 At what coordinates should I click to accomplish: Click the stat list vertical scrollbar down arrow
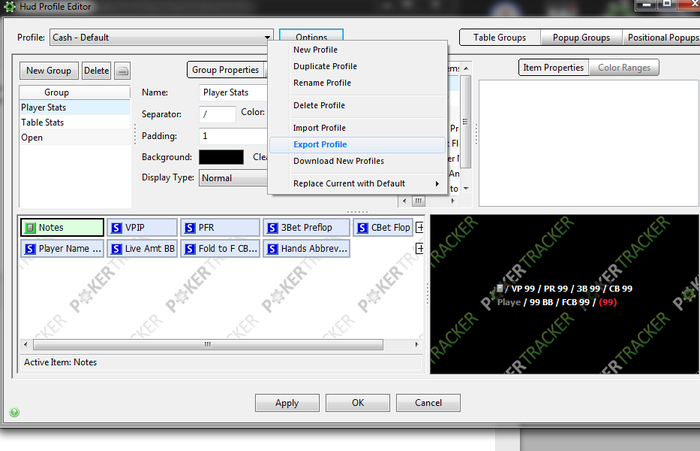click(466, 188)
